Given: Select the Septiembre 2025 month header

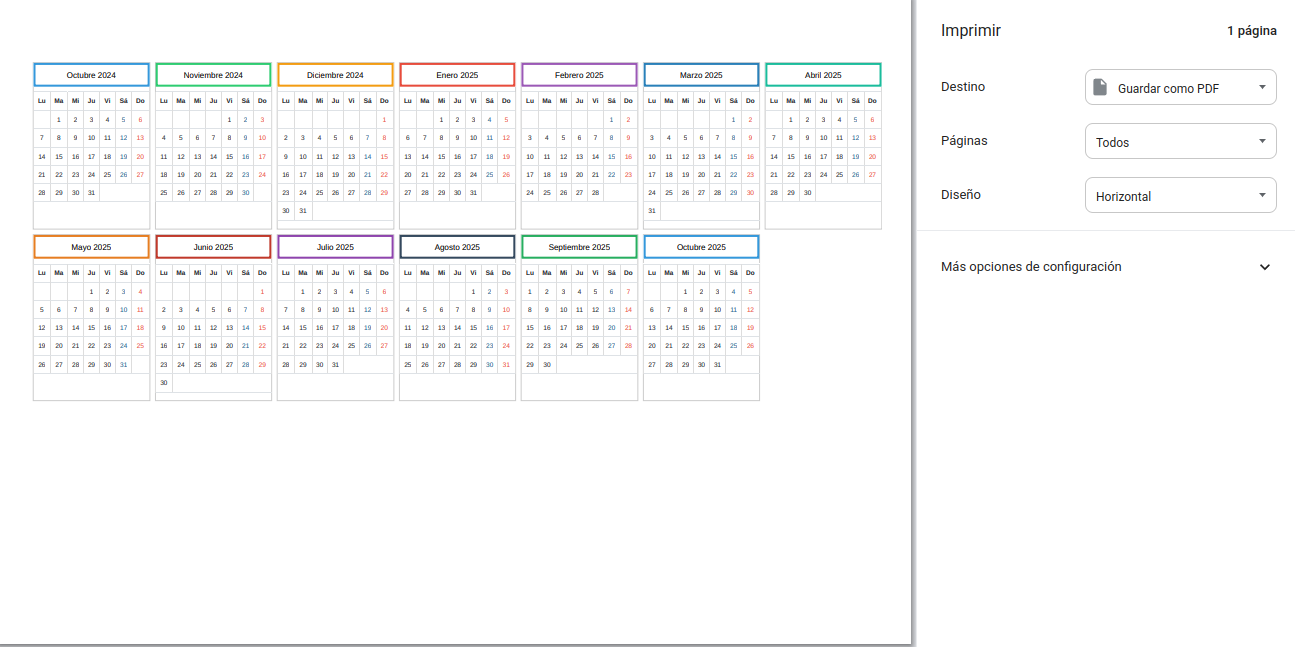Looking at the screenshot, I should (x=579, y=247).
